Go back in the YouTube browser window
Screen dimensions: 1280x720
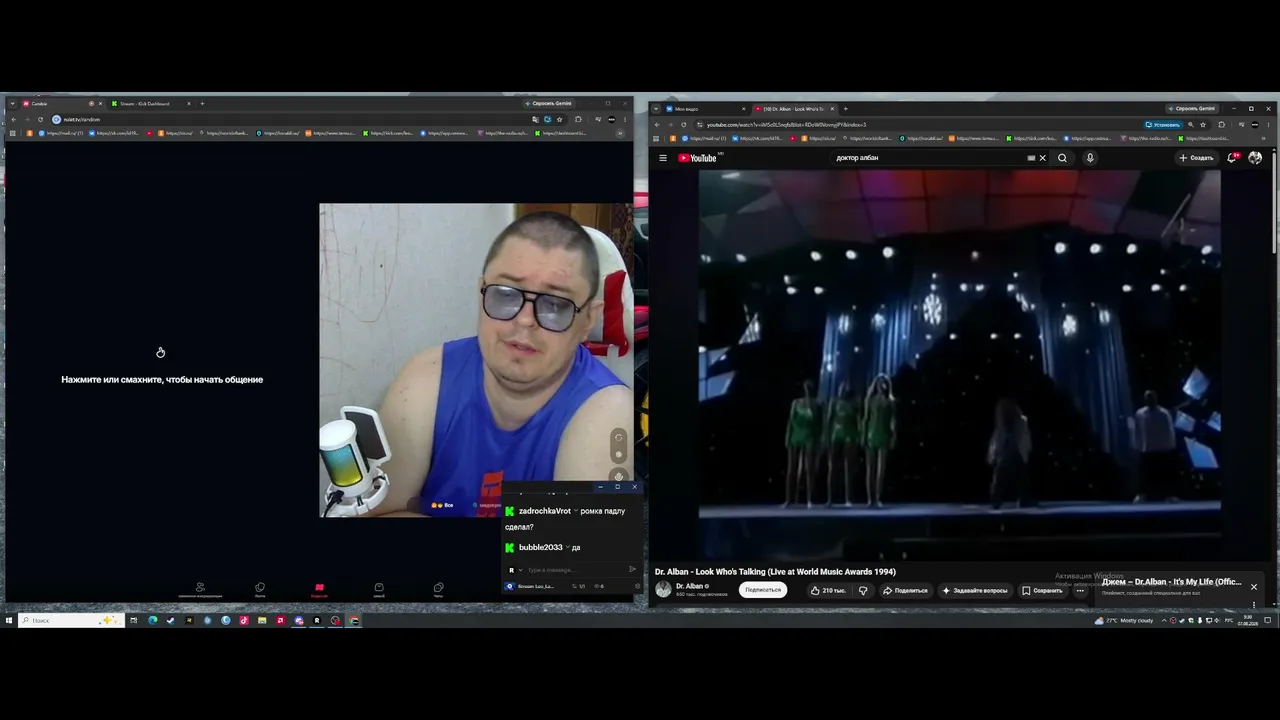tap(657, 124)
